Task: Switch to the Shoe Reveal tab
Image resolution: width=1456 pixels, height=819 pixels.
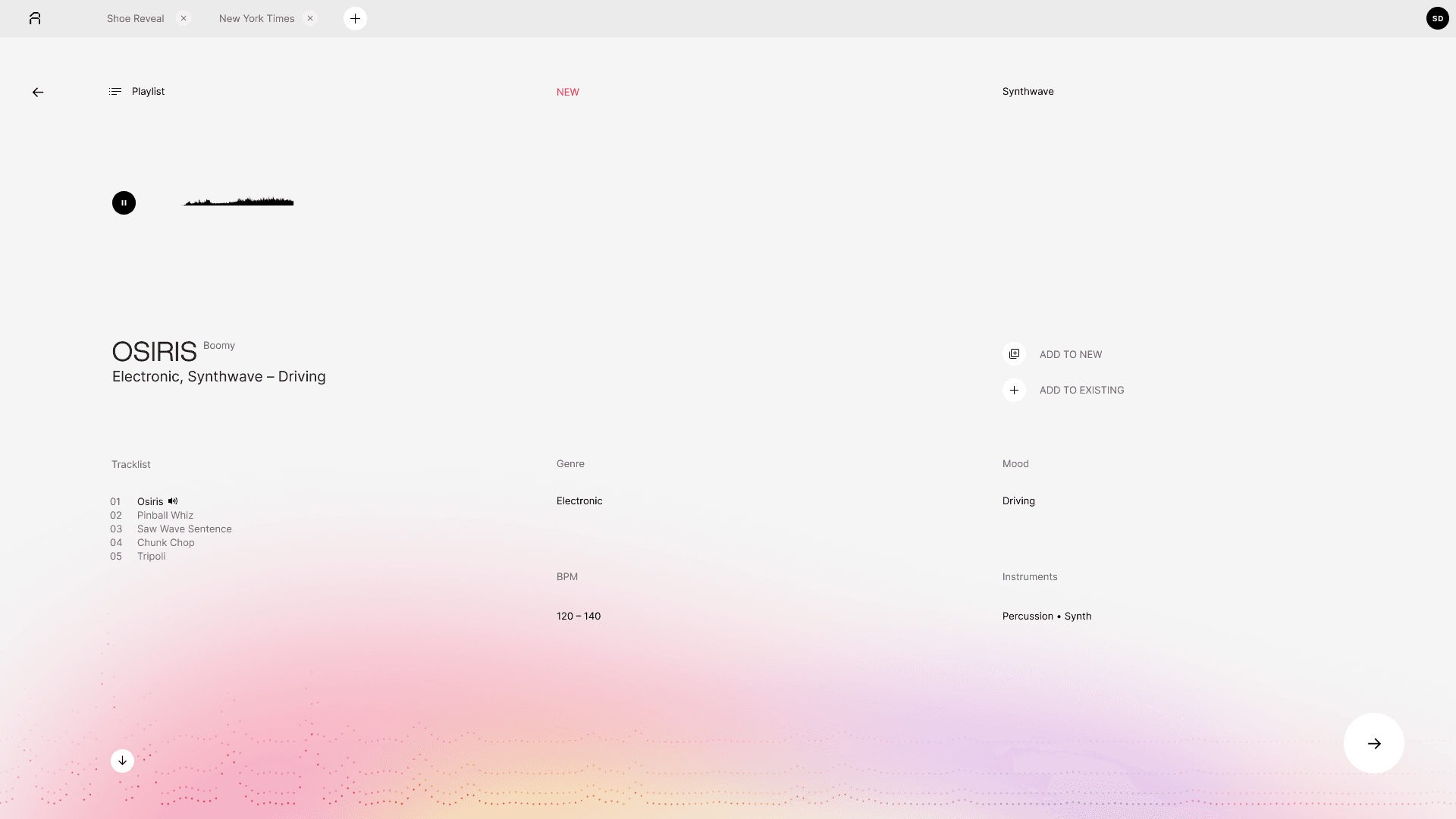Action: click(135, 19)
